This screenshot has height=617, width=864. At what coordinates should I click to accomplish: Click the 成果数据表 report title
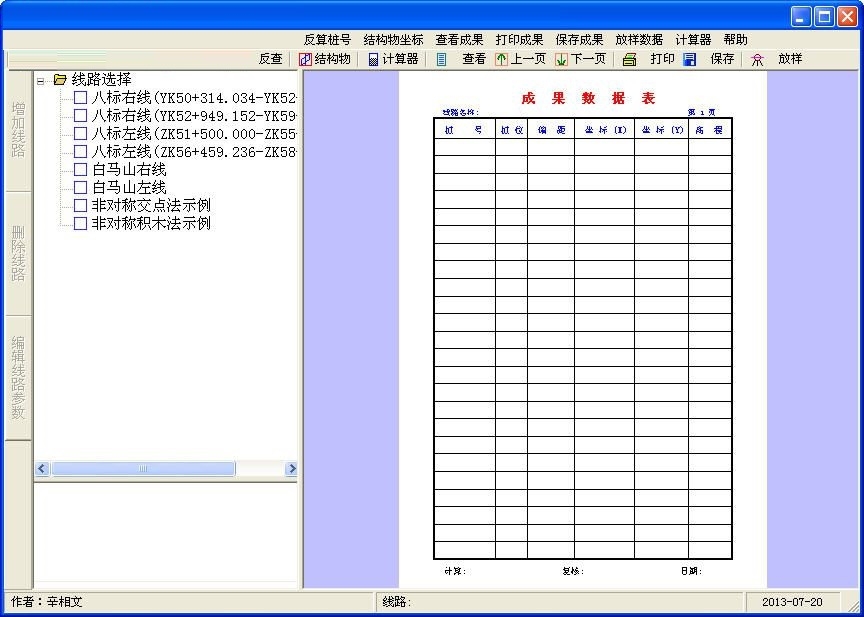point(588,99)
